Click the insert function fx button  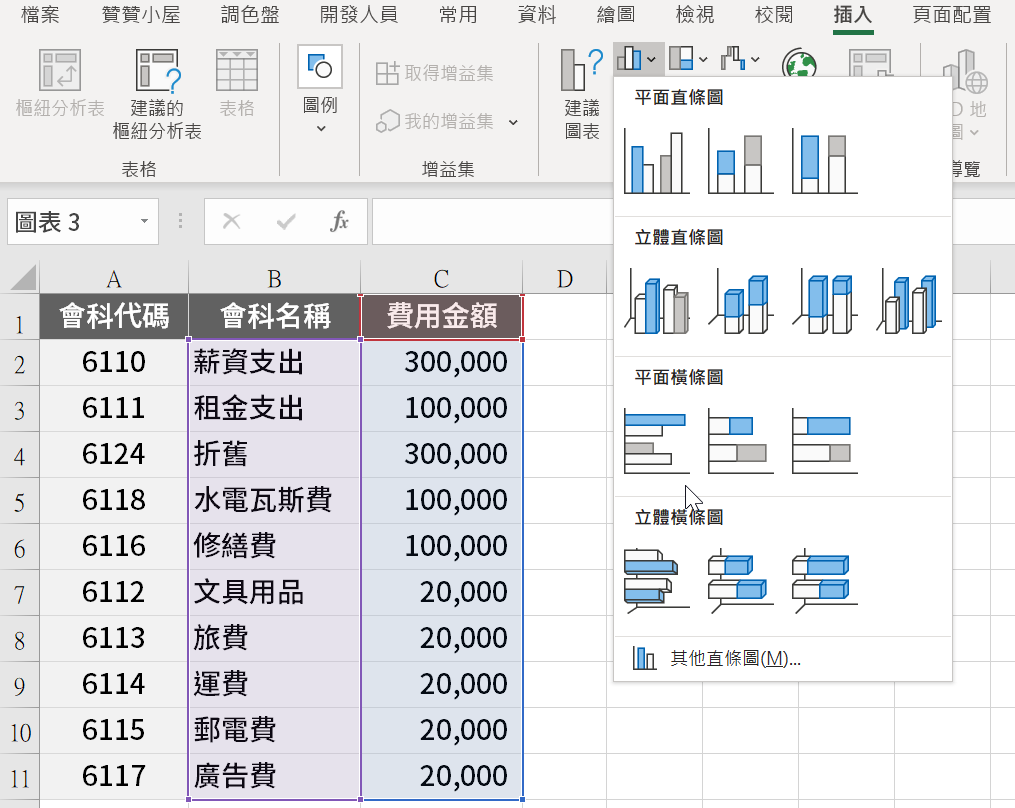(339, 221)
